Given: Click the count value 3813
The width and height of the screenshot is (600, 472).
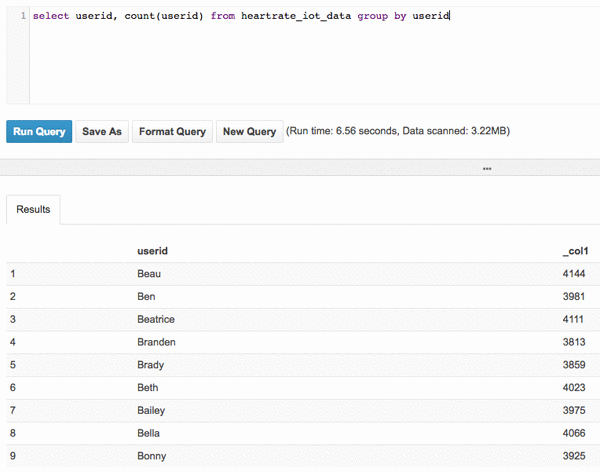Looking at the screenshot, I should tap(574, 342).
